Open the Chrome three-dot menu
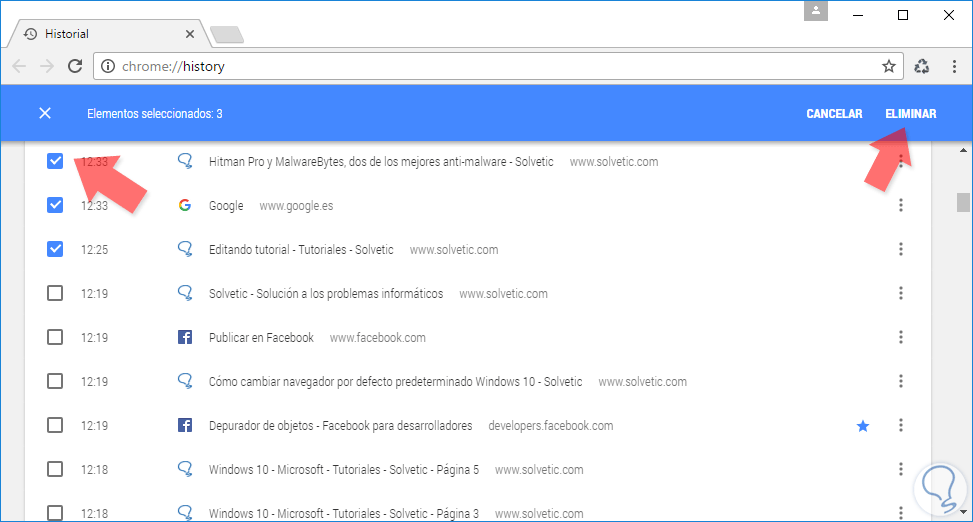 [x=954, y=67]
